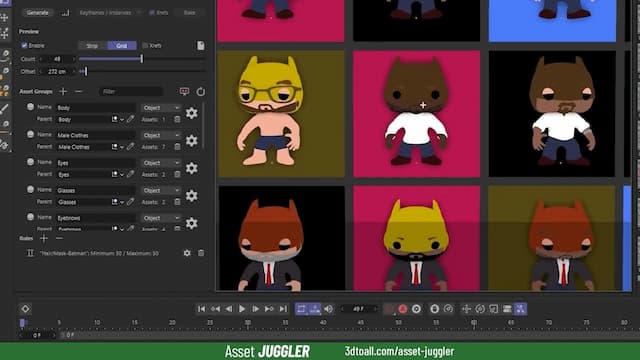Image resolution: width=640 pixels, height=360 pixels.
Task: Remove asset group with minus icon
Action: 79,91
